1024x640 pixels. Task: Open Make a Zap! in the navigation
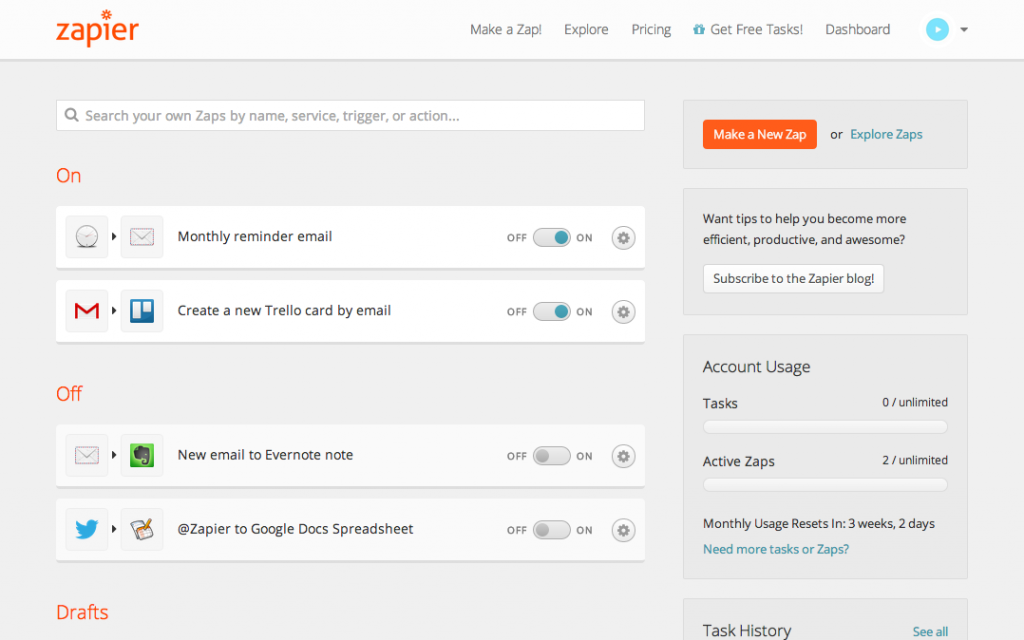pyautogui.click(x=506, y=29)
